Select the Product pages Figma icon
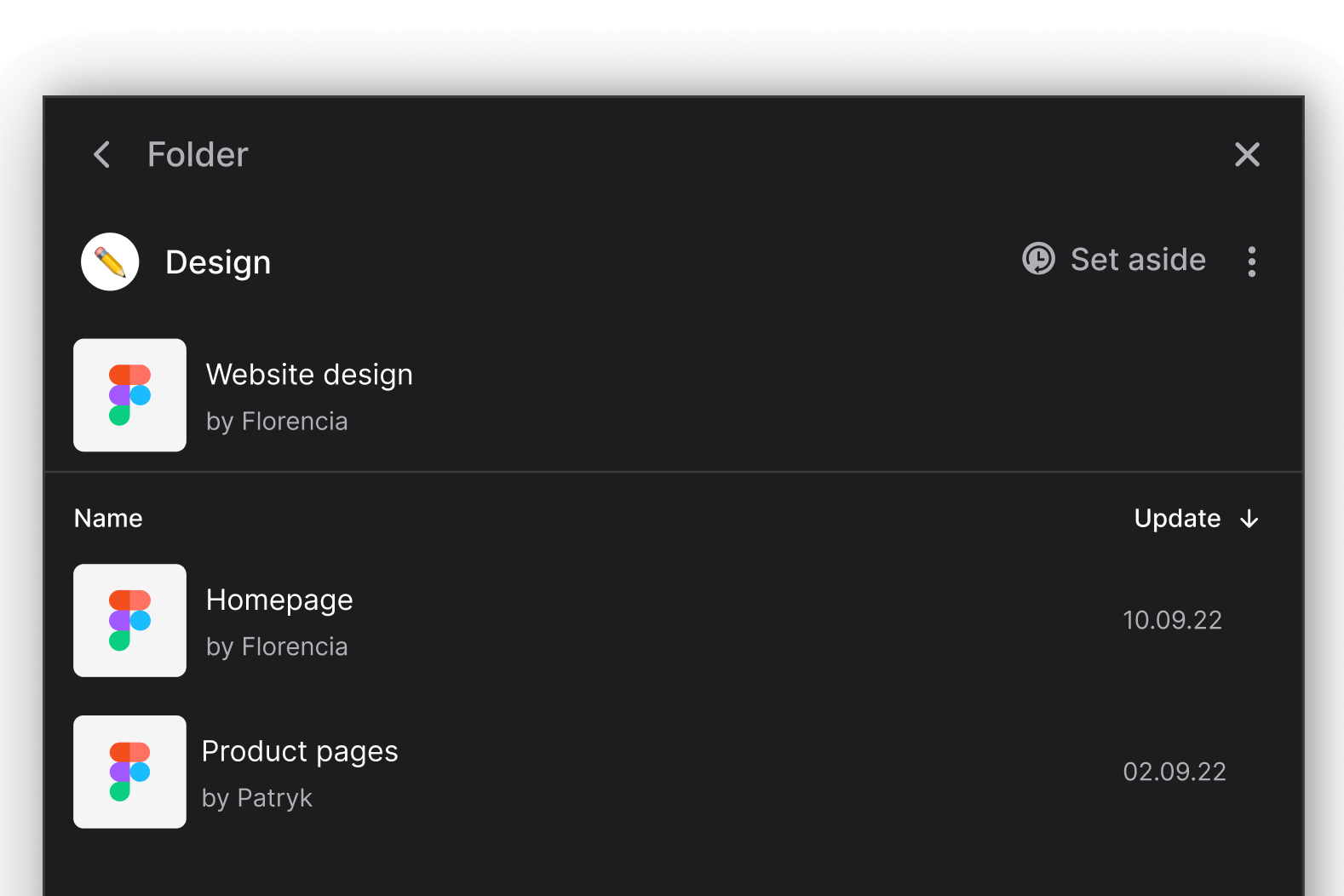The height and width of the screenshot is (896, 1344). (x=129, y=772)
